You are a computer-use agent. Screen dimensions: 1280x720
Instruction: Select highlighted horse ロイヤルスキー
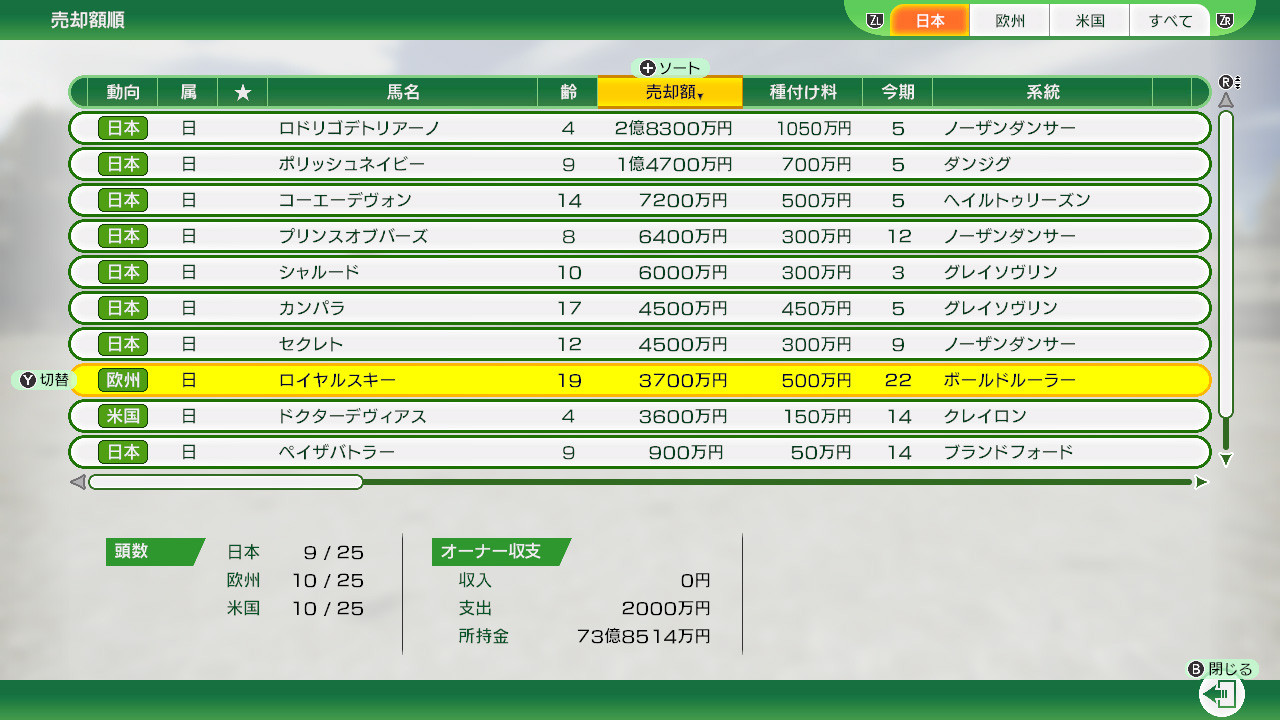[640, 380]
